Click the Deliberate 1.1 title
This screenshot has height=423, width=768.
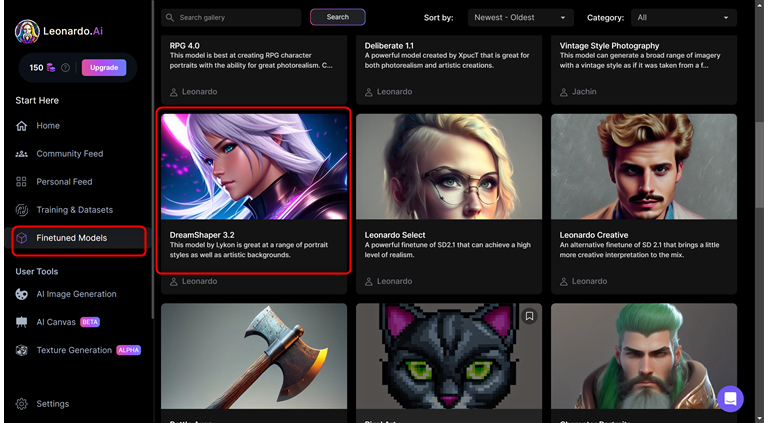(x=389, y=46)
